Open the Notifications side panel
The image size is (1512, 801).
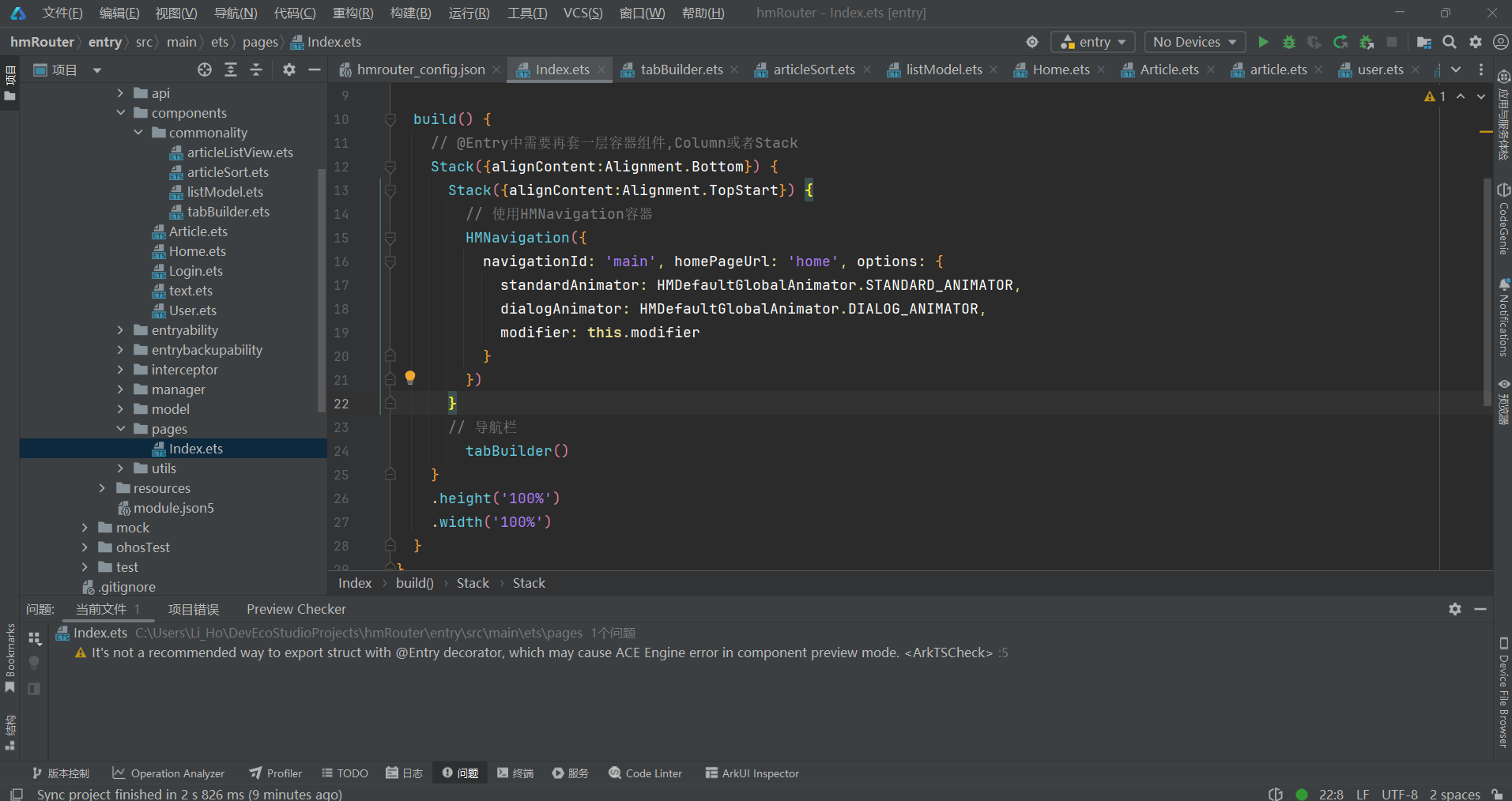(x=1503, y=318)
